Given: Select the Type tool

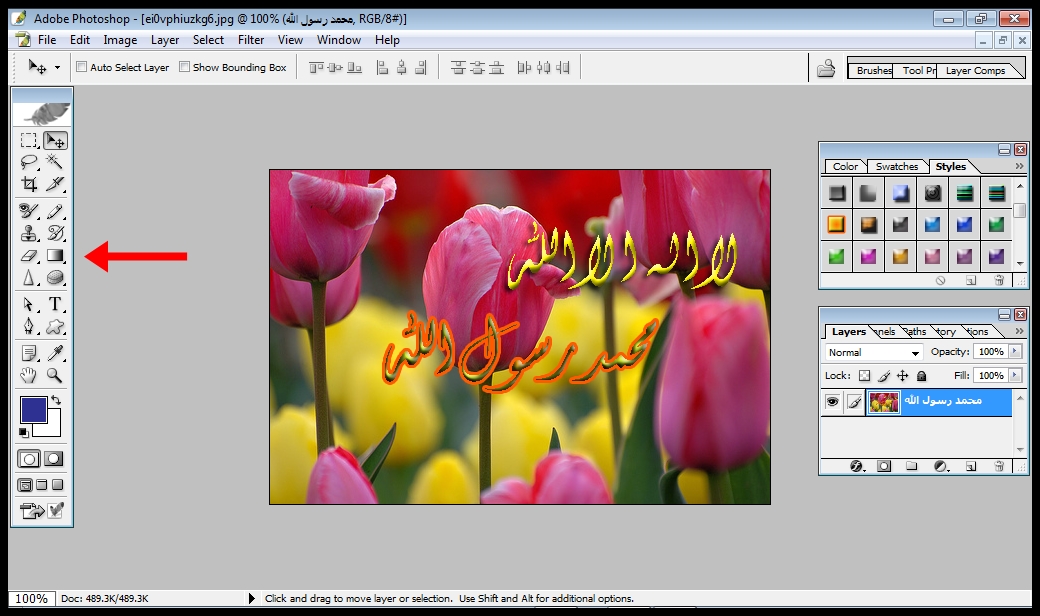Looking at the screenshot, I should [x=55, y=304].
